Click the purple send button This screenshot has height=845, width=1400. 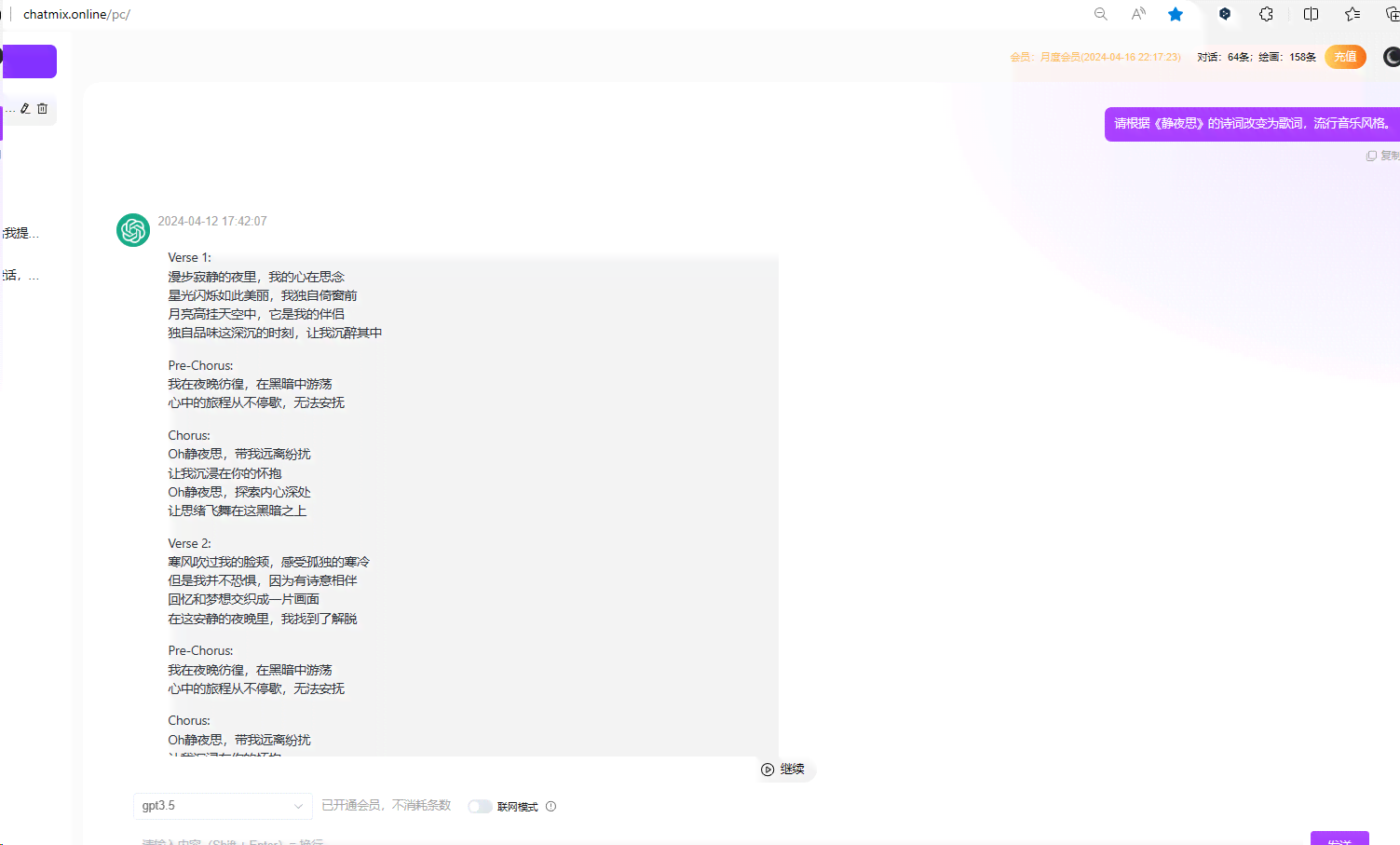click(1339, 838)
